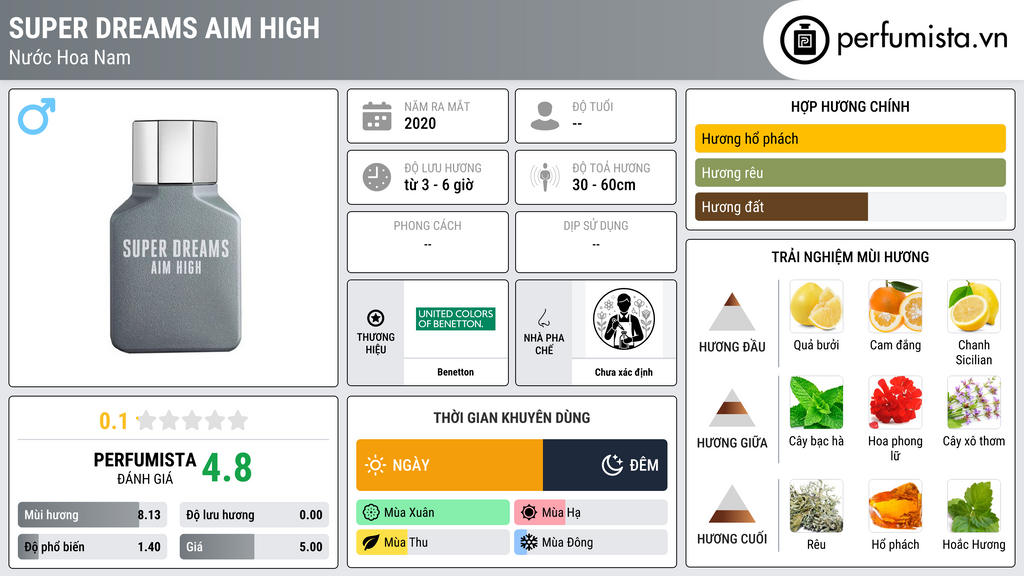The width and height of the screenshot is (1024, 576).
Task: Open the Quả bưởi note image
Action: coord(816,307)
